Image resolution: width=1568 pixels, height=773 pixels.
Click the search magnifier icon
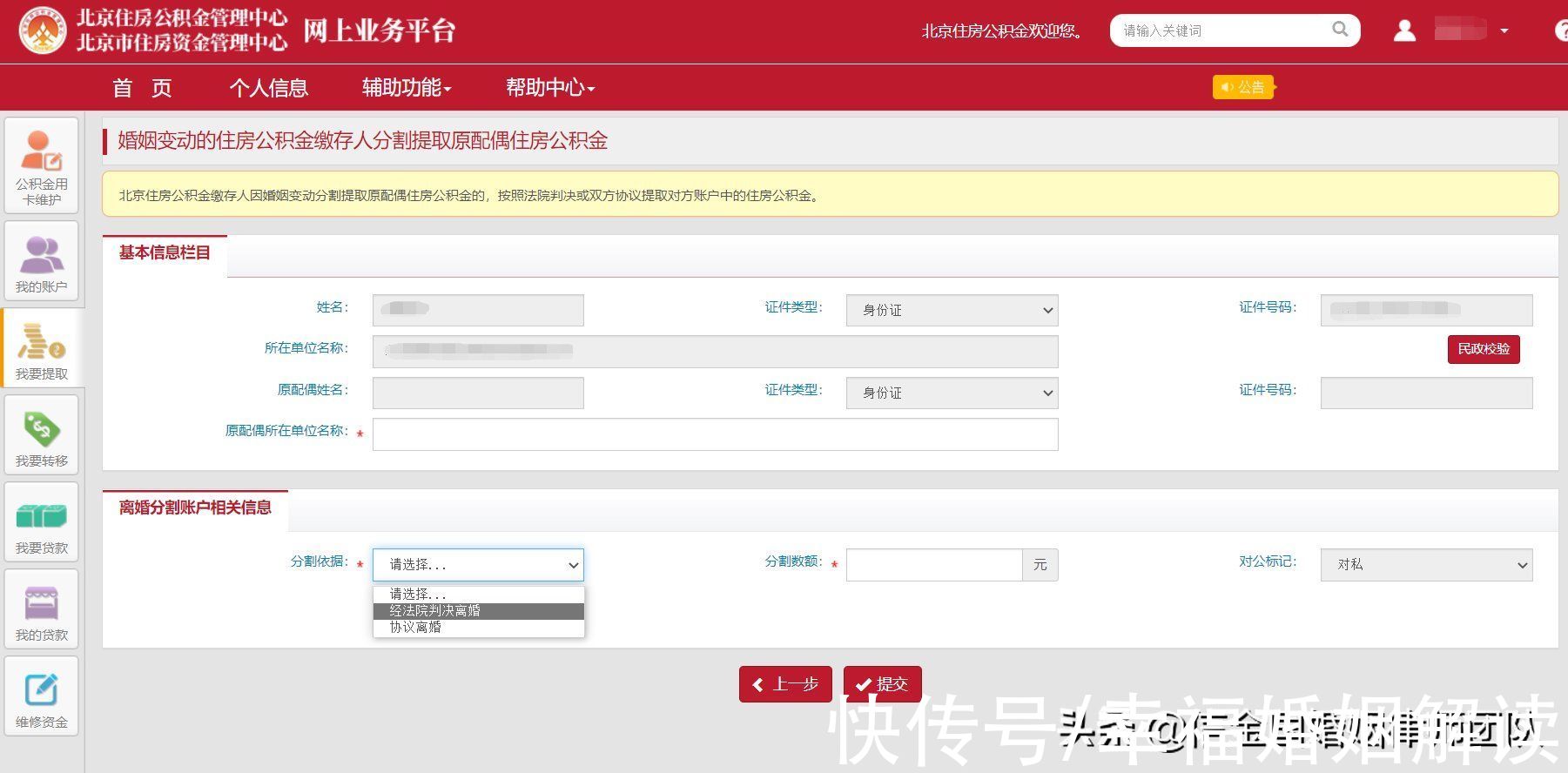coord(1340,30)
